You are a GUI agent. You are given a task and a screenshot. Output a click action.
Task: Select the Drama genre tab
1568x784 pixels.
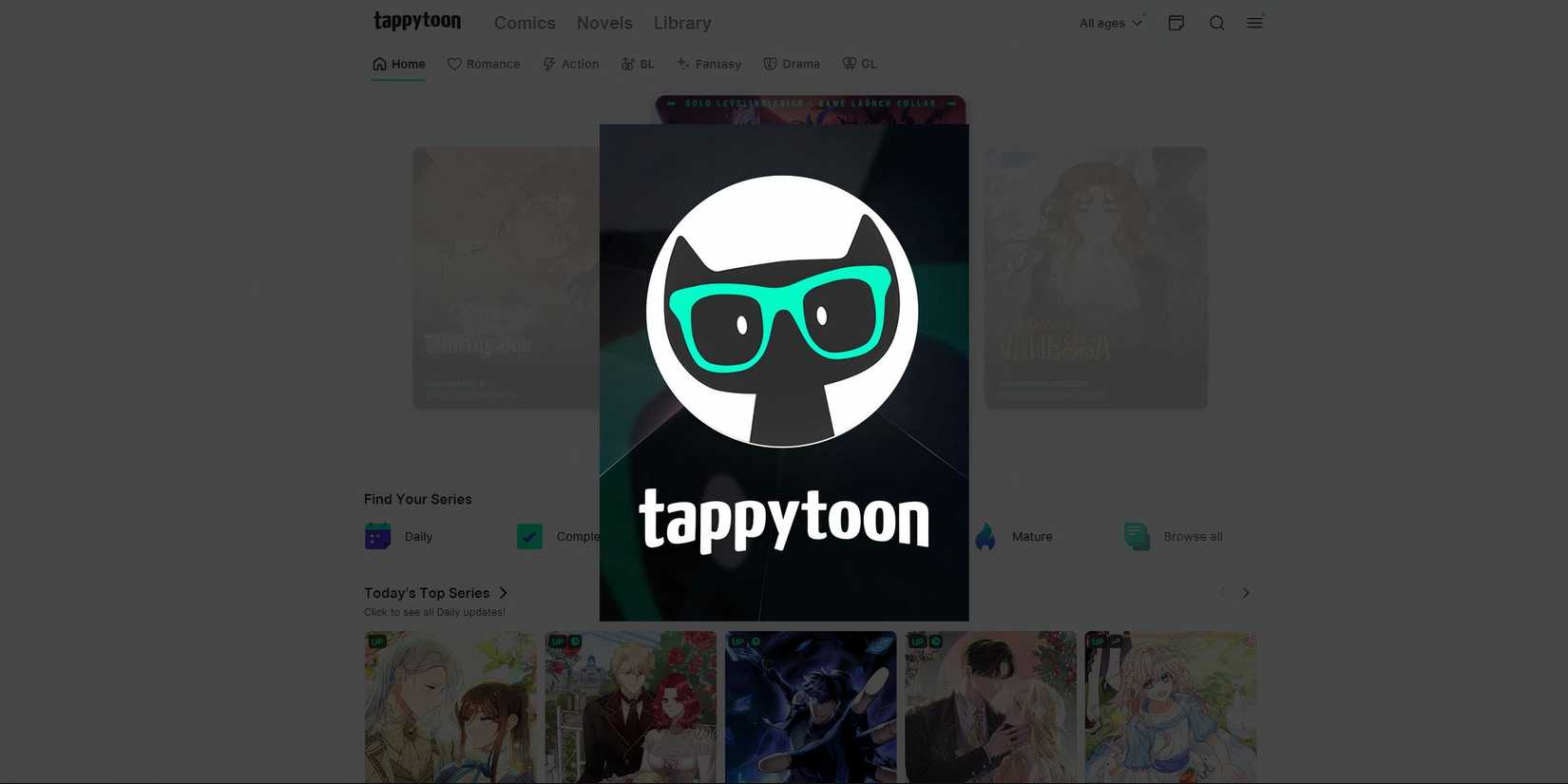792,64
